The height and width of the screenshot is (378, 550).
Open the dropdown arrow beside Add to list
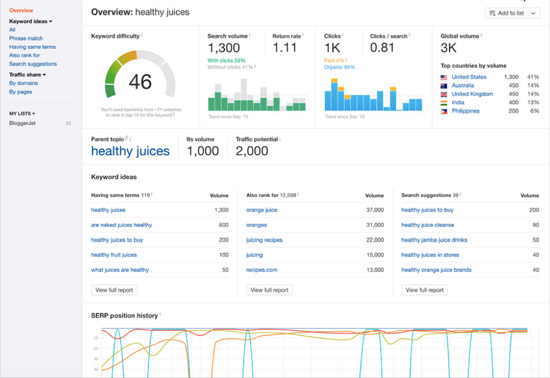tap(534, 13)
